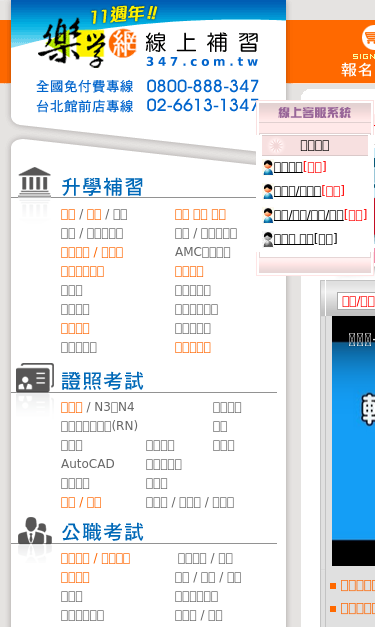The image size is (375, 627).
Task: Open the N3 N4 exam link
Action: point(114,407)
